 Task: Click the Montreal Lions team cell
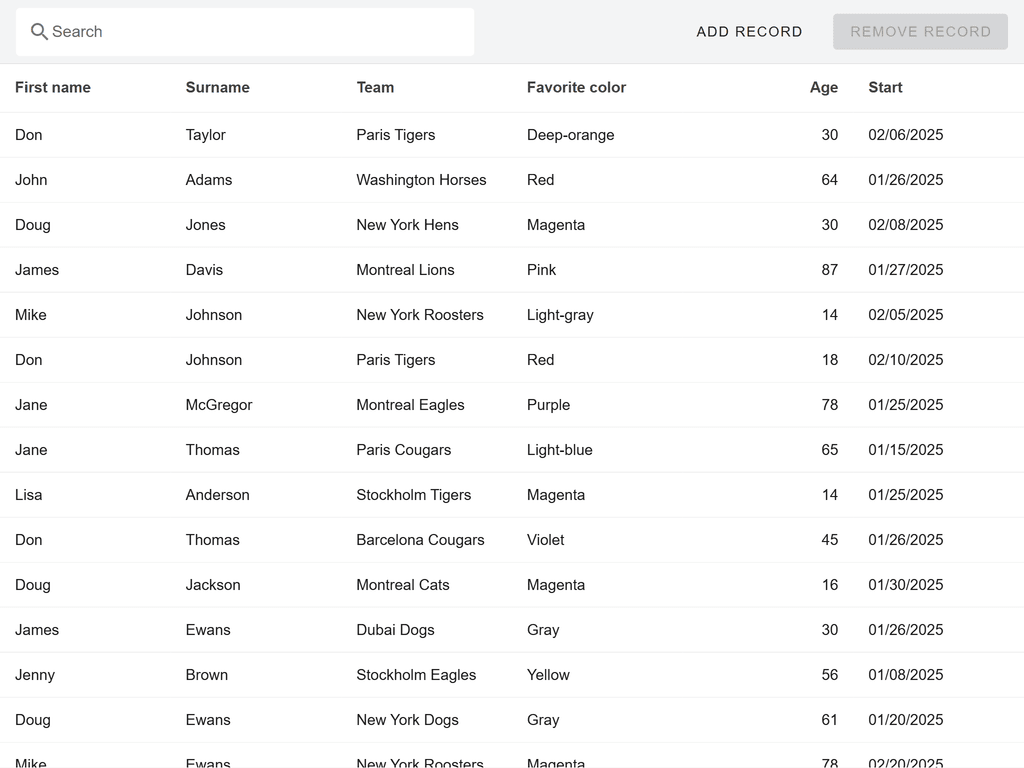click(x=405, y=269)
